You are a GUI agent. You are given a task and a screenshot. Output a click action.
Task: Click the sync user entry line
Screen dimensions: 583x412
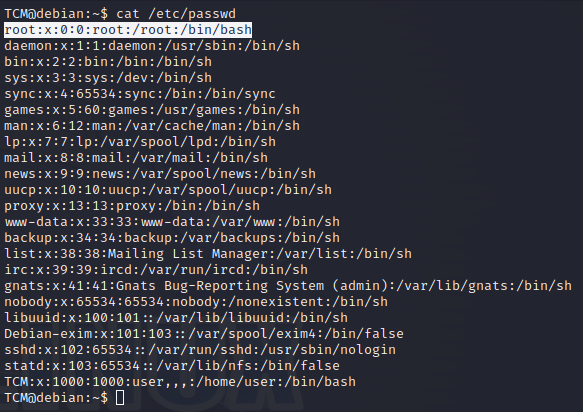[140, 94]
